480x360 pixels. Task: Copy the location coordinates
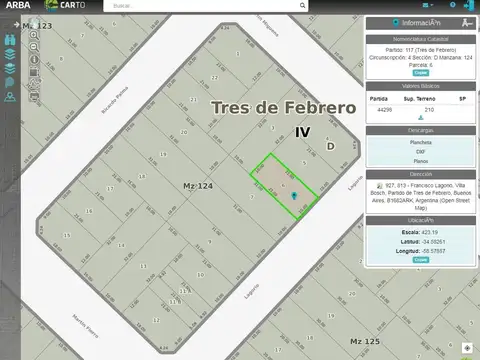tap(421, 260)
